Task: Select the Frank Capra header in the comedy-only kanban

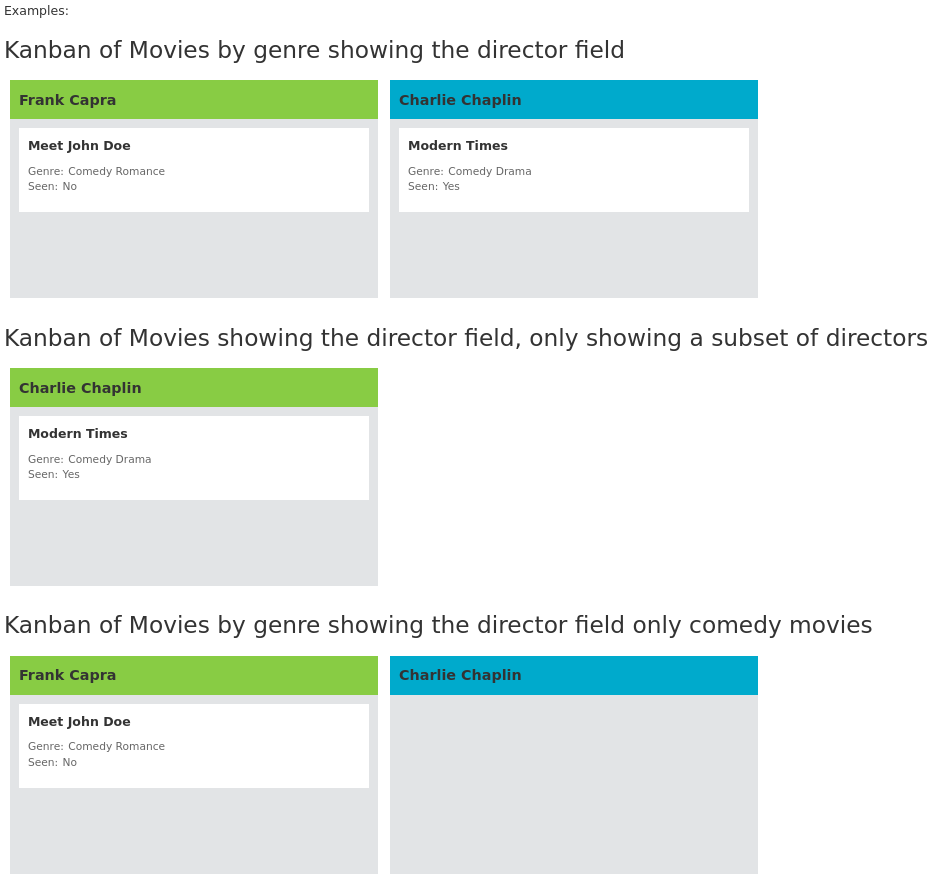Action: pyautogui.click(x=193, y=675)
